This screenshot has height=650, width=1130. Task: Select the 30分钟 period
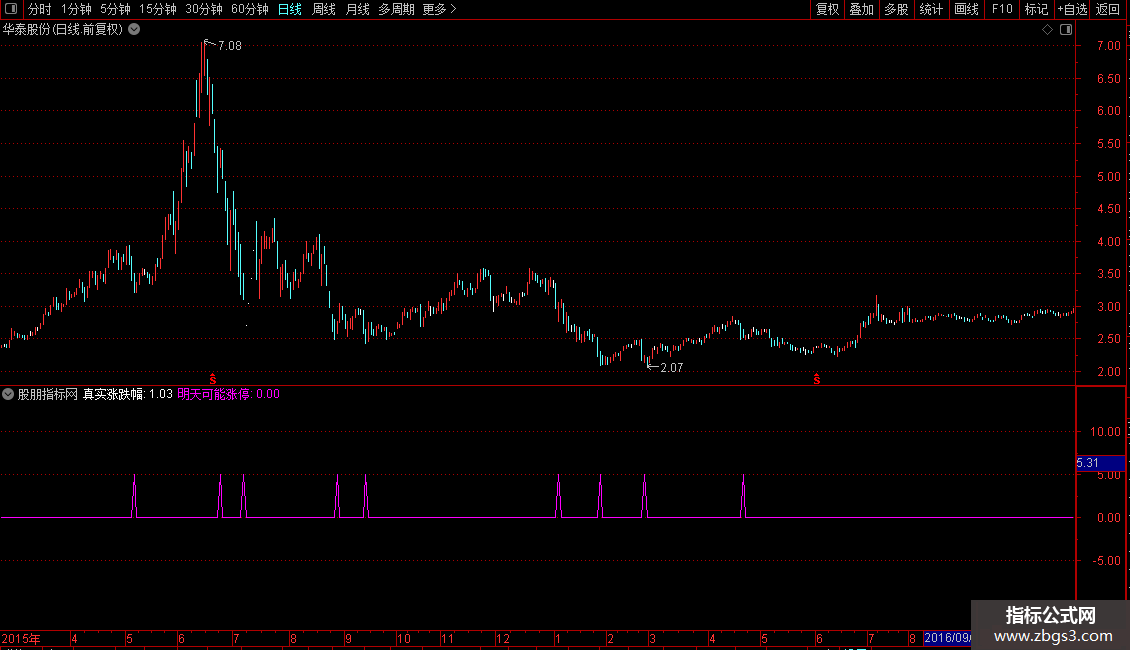204,9
